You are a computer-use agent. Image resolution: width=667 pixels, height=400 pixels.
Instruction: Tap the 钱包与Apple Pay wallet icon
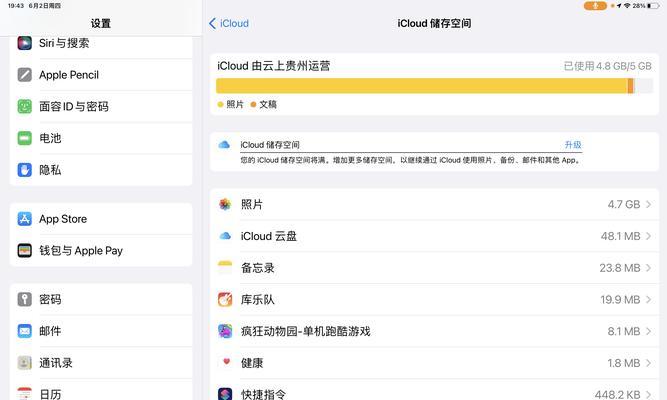pos(24,250)
